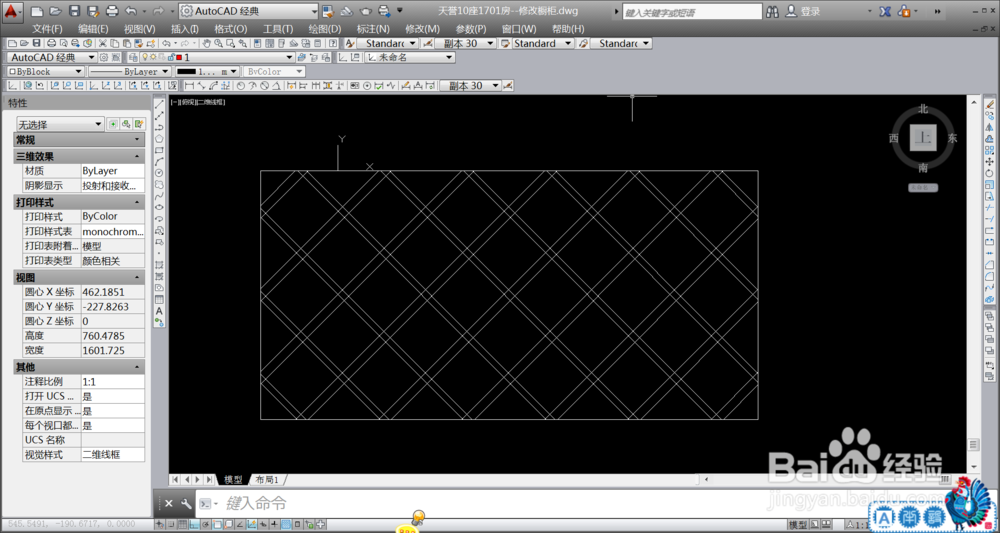
Task: Click the 二维线框 visual style value
Action: (113, 455)
